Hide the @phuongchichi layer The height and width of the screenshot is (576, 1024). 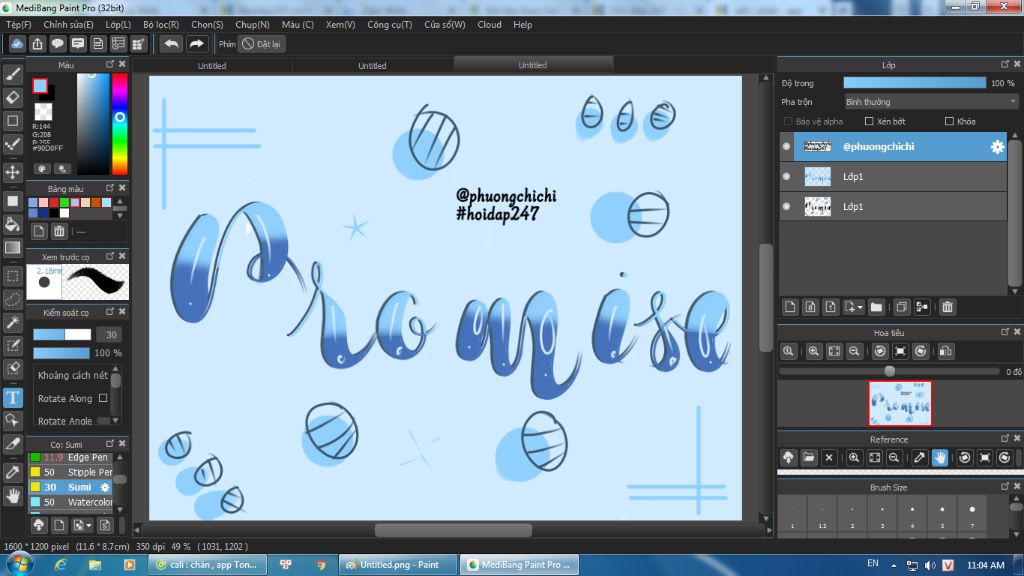pyautogui.click(x=786, y=146)
